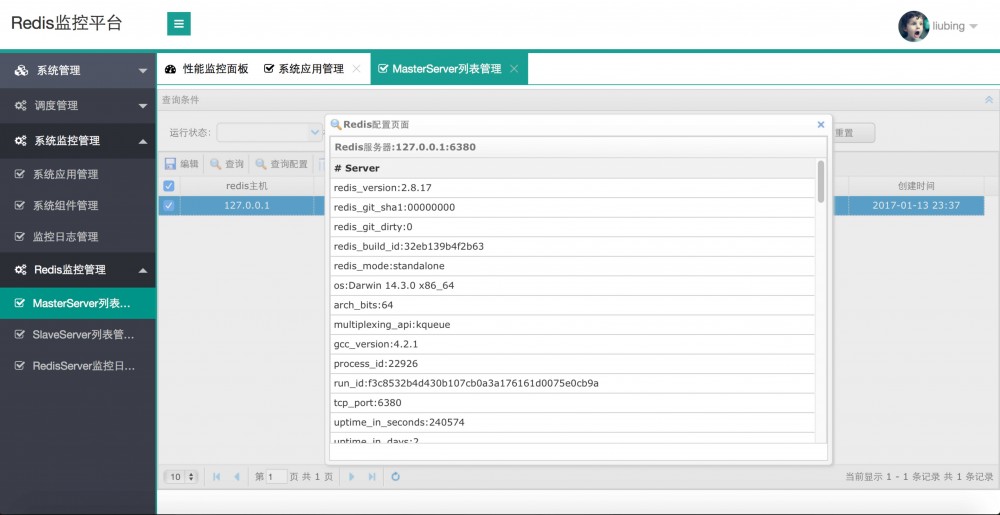Open the liubing user dropdown arrow
Viewport: 1000px width, 515px height.
pyautogui.click(x=973, y=27)
